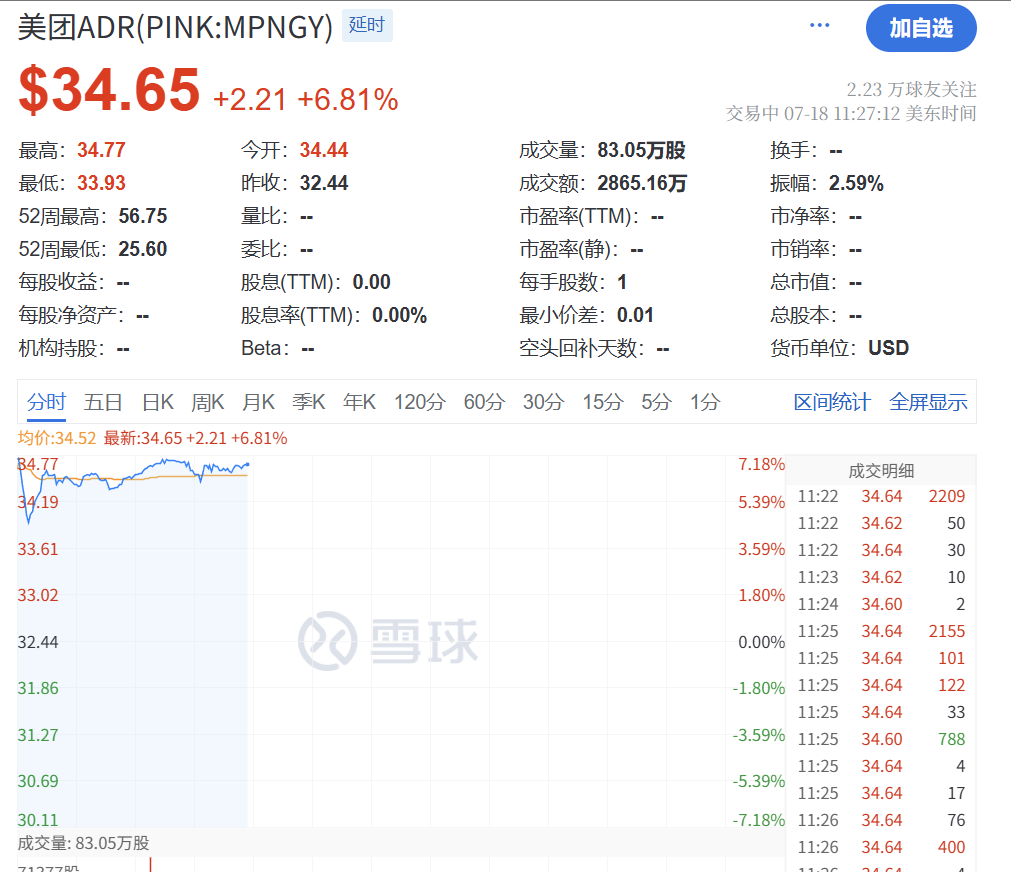Viewport: 1011px width, 872px height.
Task: Click the three-dot more options icon
Action: [819, 26]
